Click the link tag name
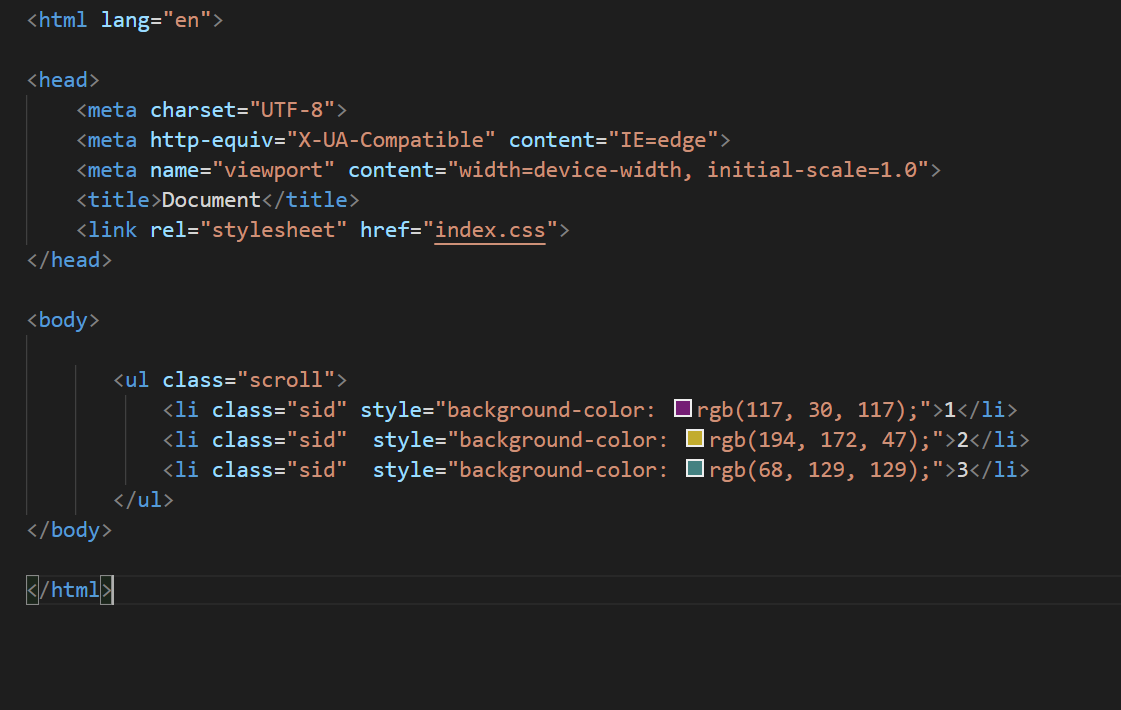This screenshot has width=1121, height=710. click(x=112, y=230)
